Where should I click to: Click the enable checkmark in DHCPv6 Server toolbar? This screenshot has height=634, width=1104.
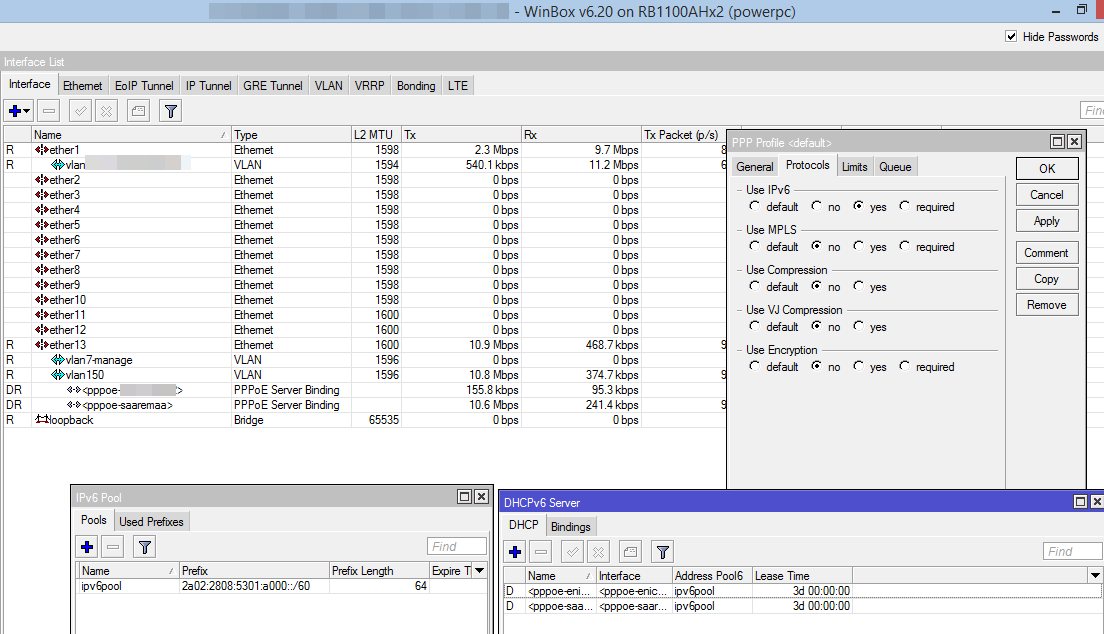coord(572,552)
